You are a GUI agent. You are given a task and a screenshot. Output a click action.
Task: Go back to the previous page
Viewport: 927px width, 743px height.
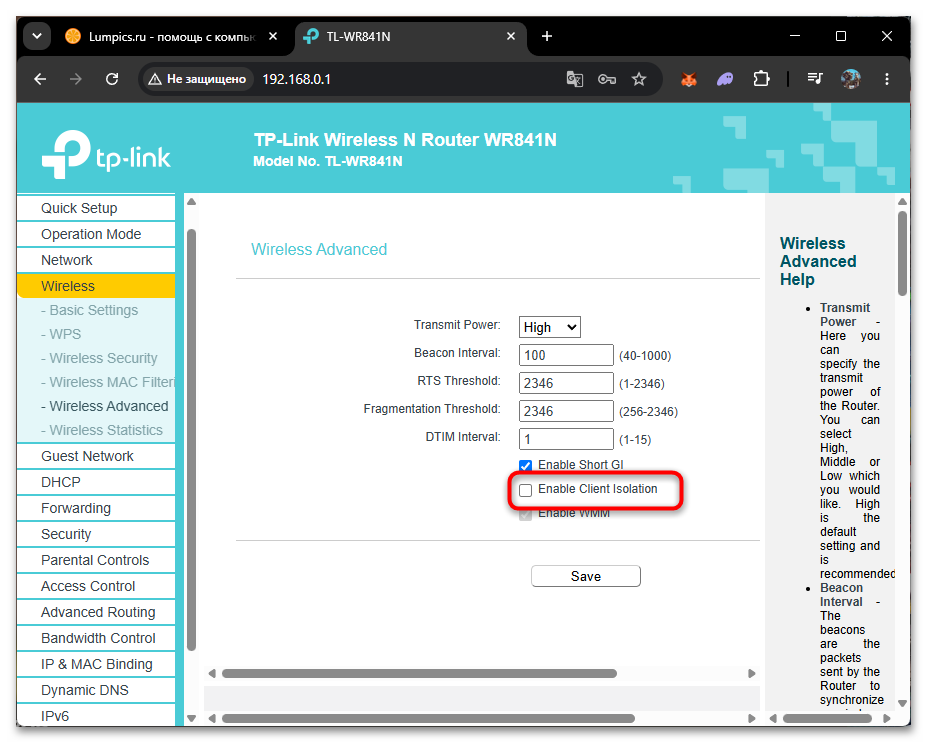tap(40, 79)
